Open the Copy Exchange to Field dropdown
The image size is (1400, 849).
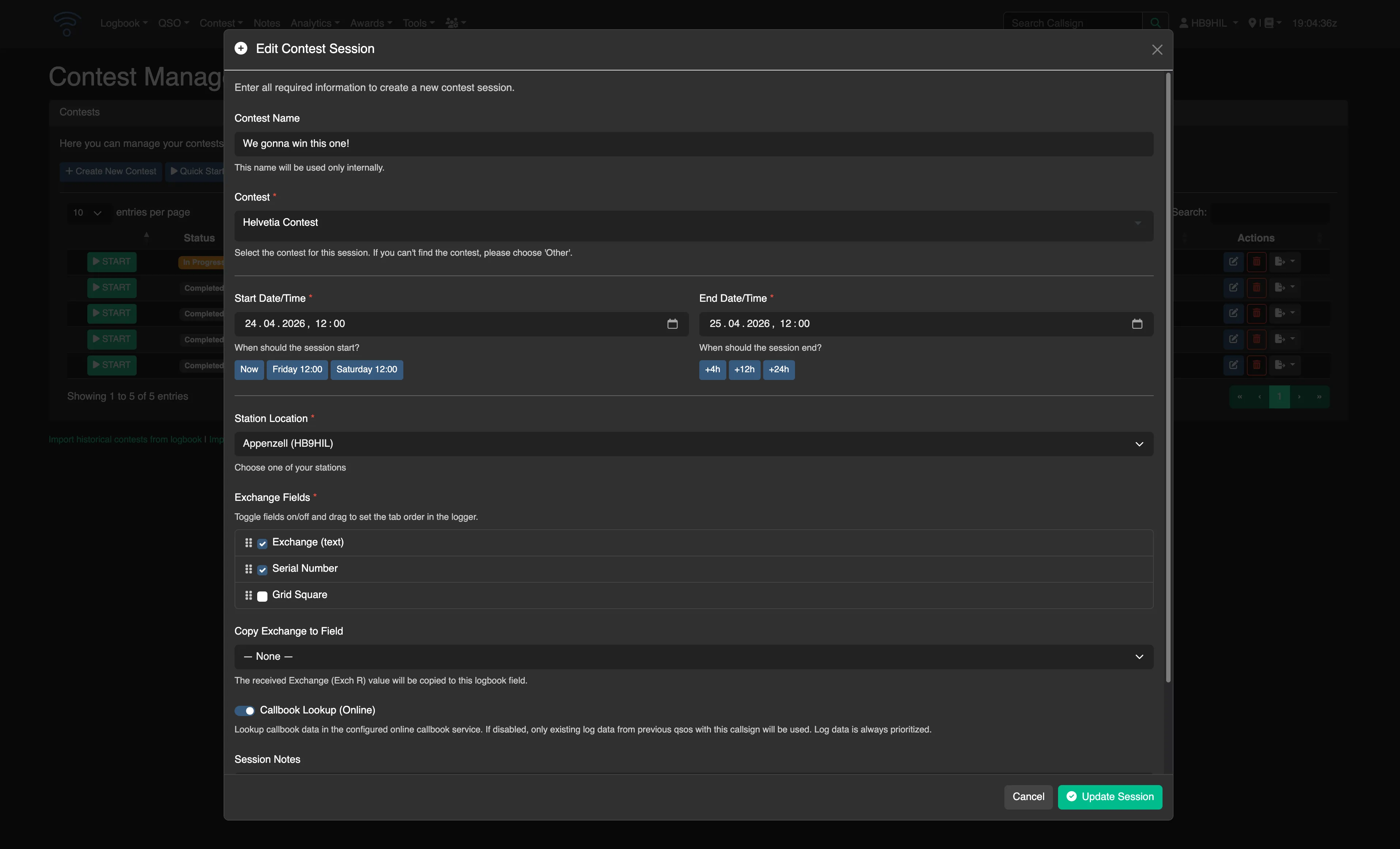pos(694,656)
